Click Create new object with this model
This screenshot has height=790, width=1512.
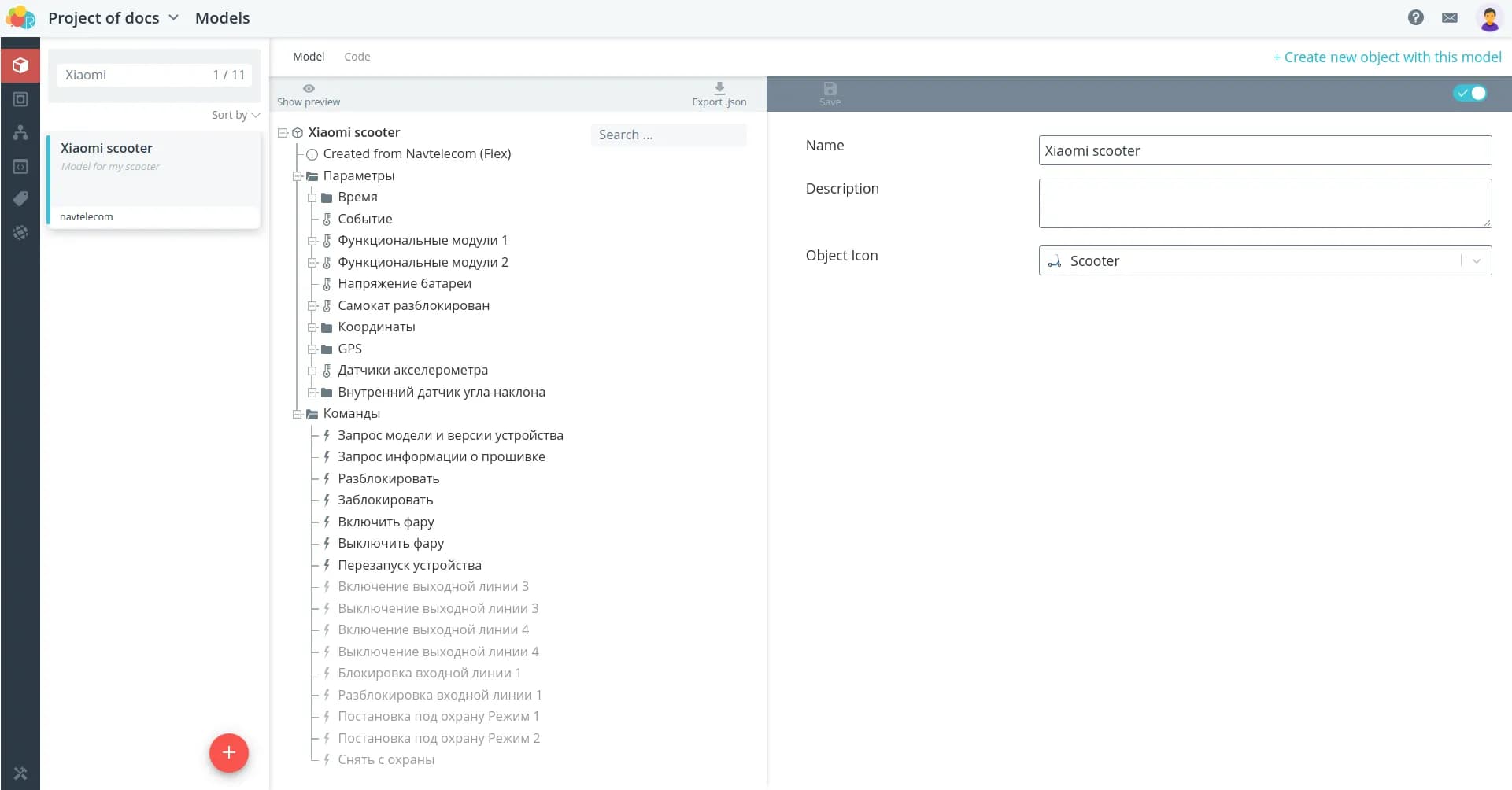point(1387,57)
